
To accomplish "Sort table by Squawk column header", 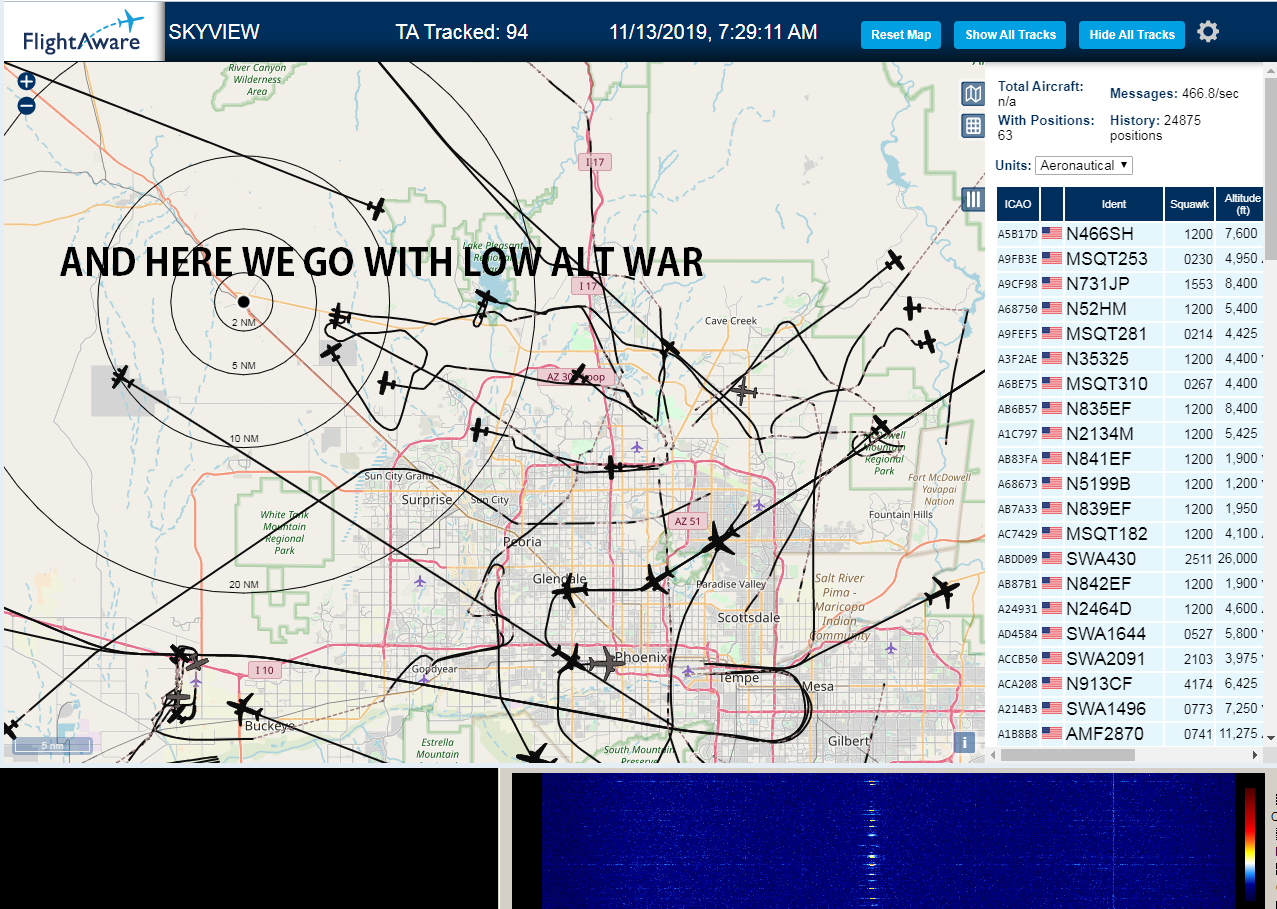I will (1190, 204).
